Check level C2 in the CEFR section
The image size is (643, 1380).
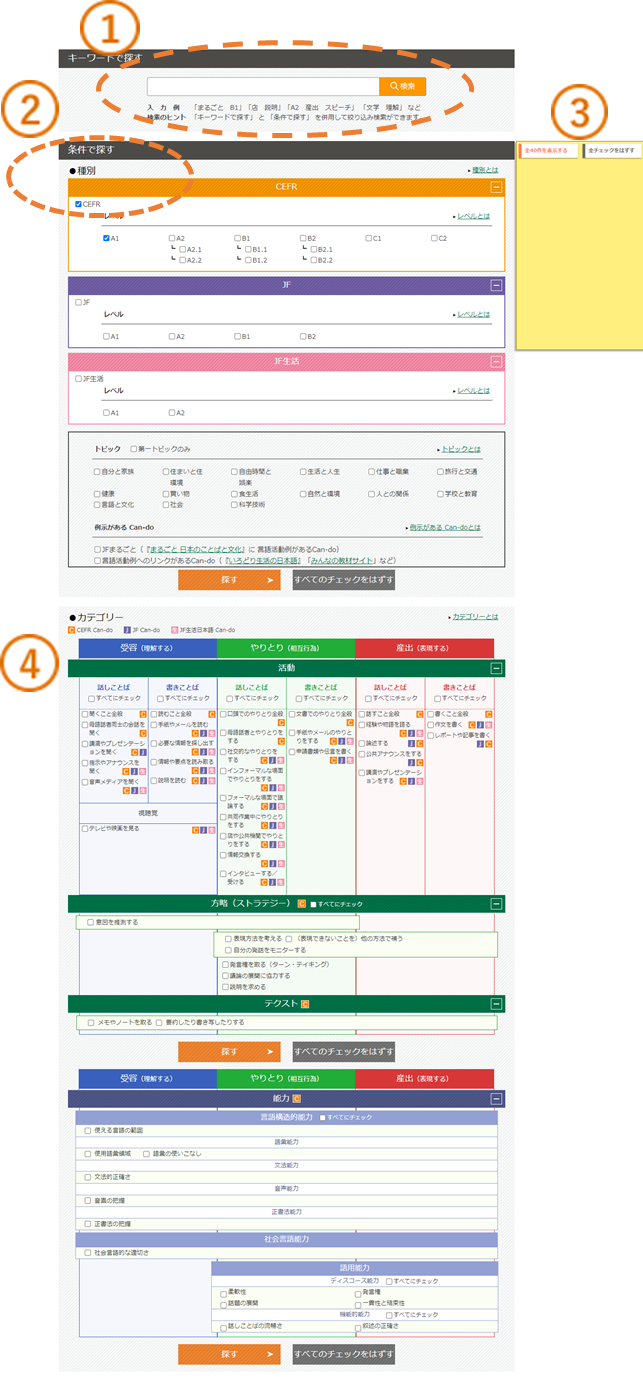coord(435,238)
